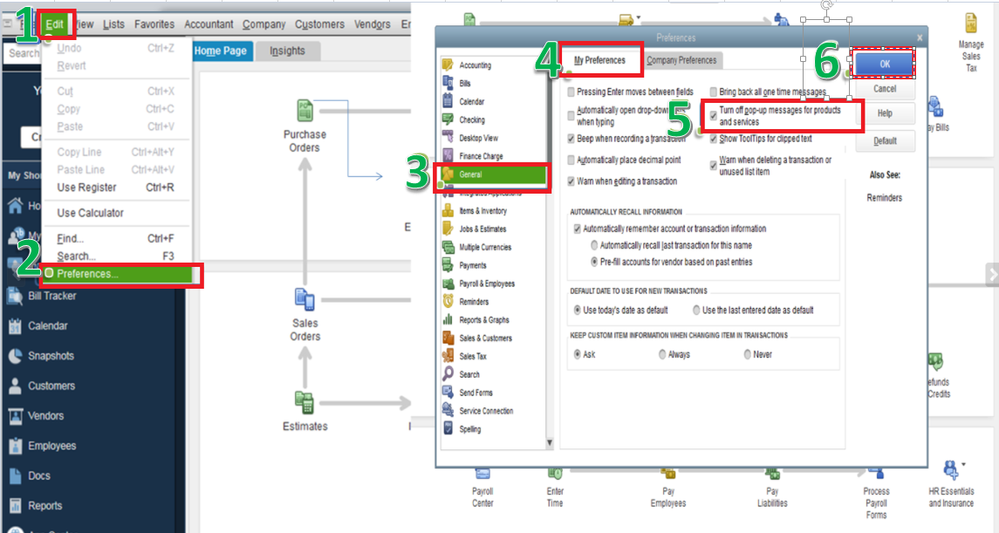The width and height of the screenshot is (999, 533).
Task: Click Send Forms preferences icon
Action: (448, 392)
